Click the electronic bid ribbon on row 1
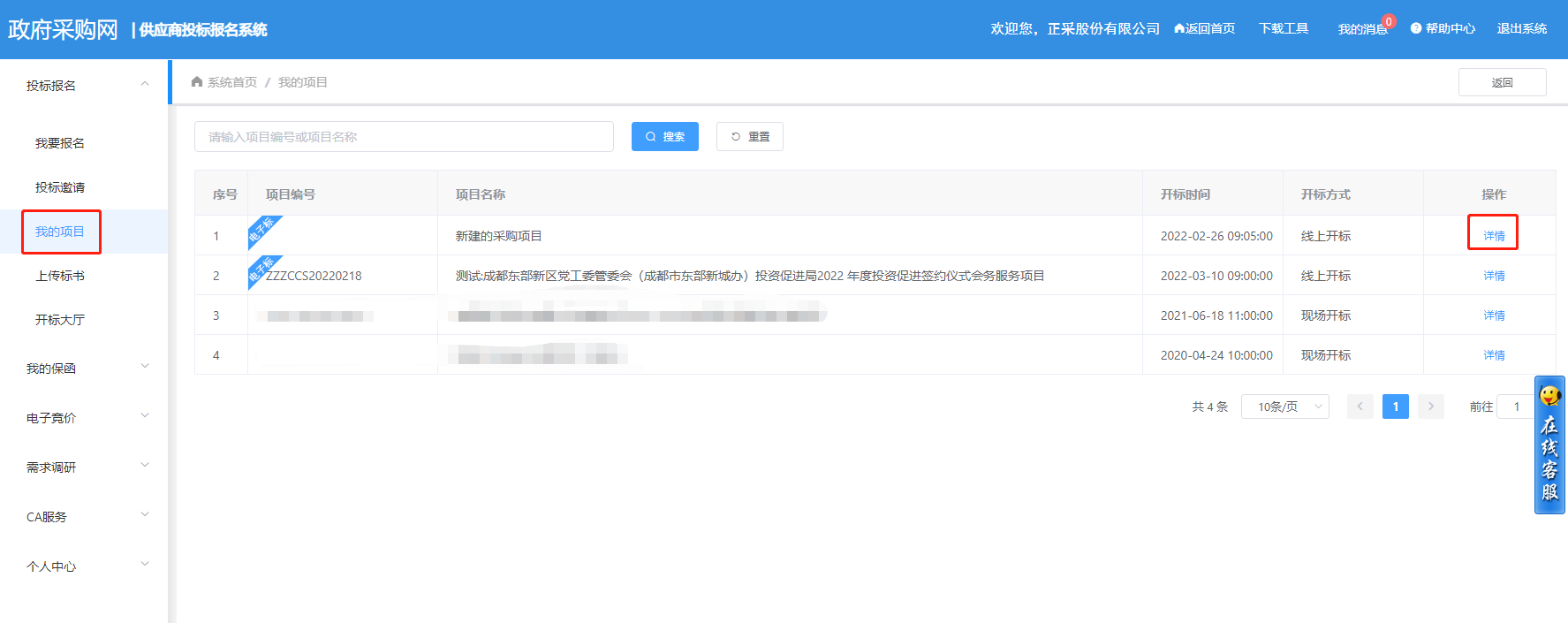The height and width of the screenshot is (623, 1568). click(x=261, y=230)
